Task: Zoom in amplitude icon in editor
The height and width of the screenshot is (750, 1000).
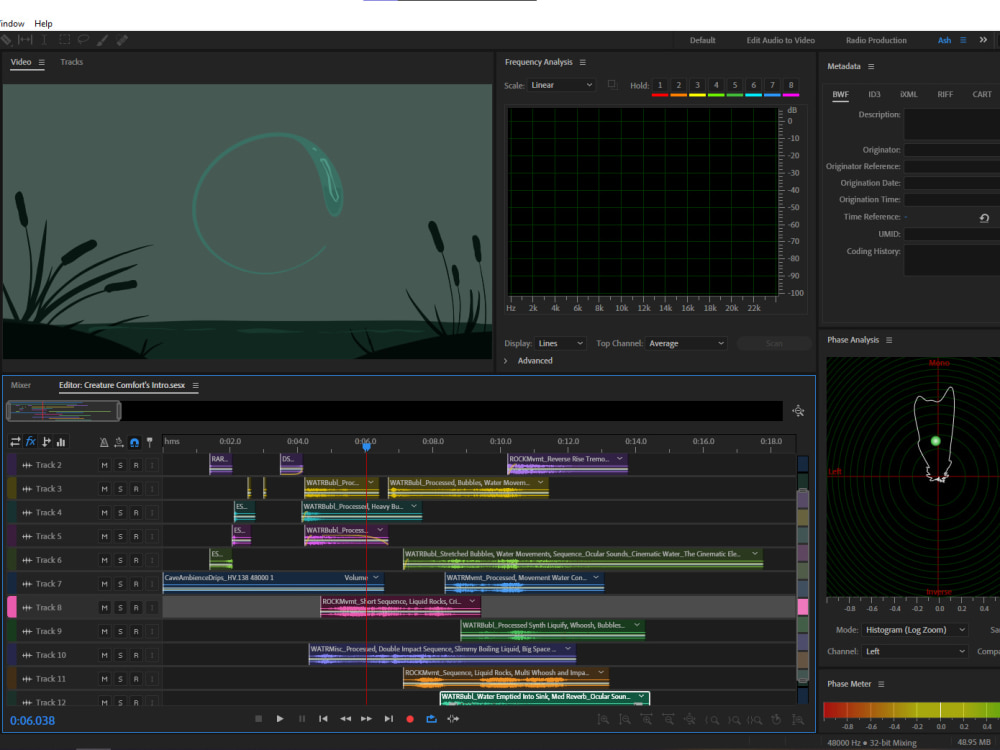Action: click(603, 719)
